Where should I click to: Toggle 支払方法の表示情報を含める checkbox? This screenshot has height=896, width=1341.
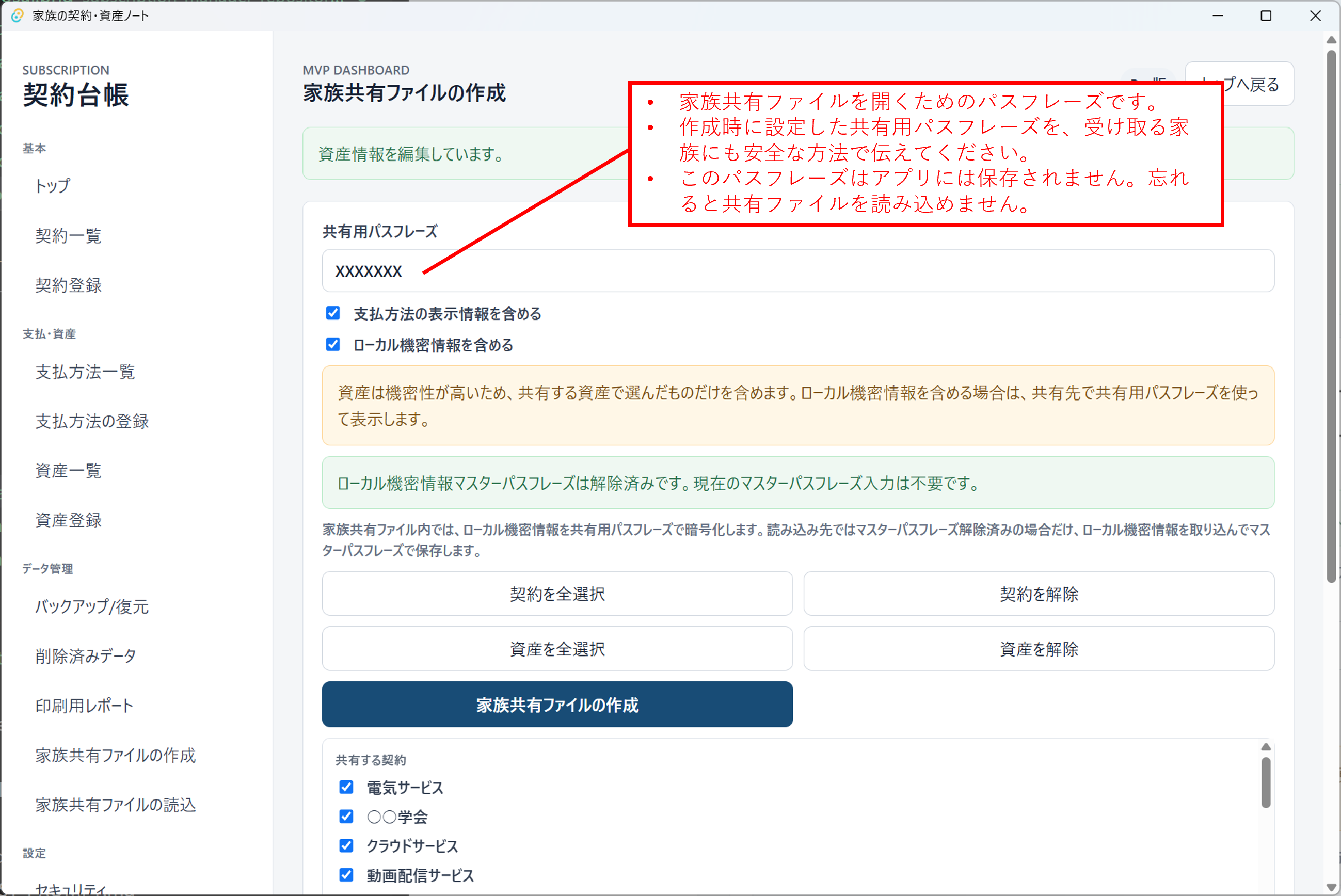[x=333, y=313]
